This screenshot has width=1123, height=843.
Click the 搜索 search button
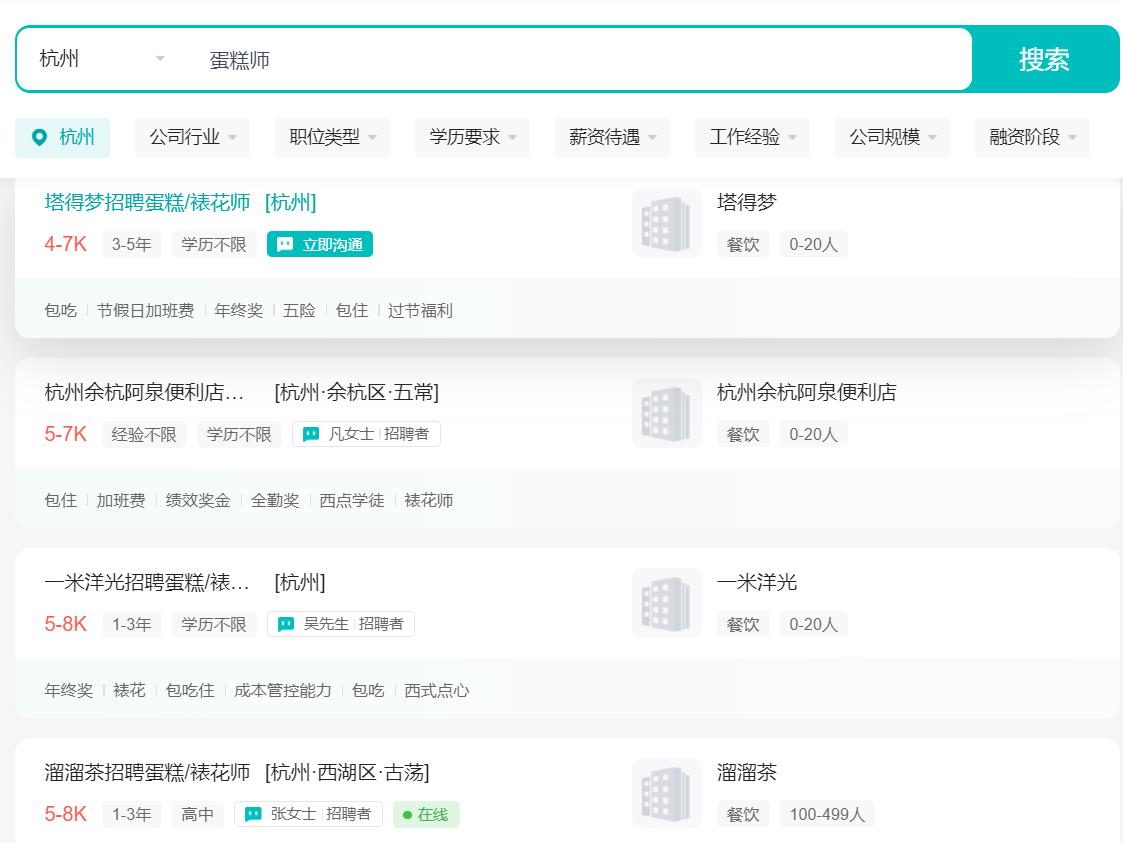(1044, 59)
